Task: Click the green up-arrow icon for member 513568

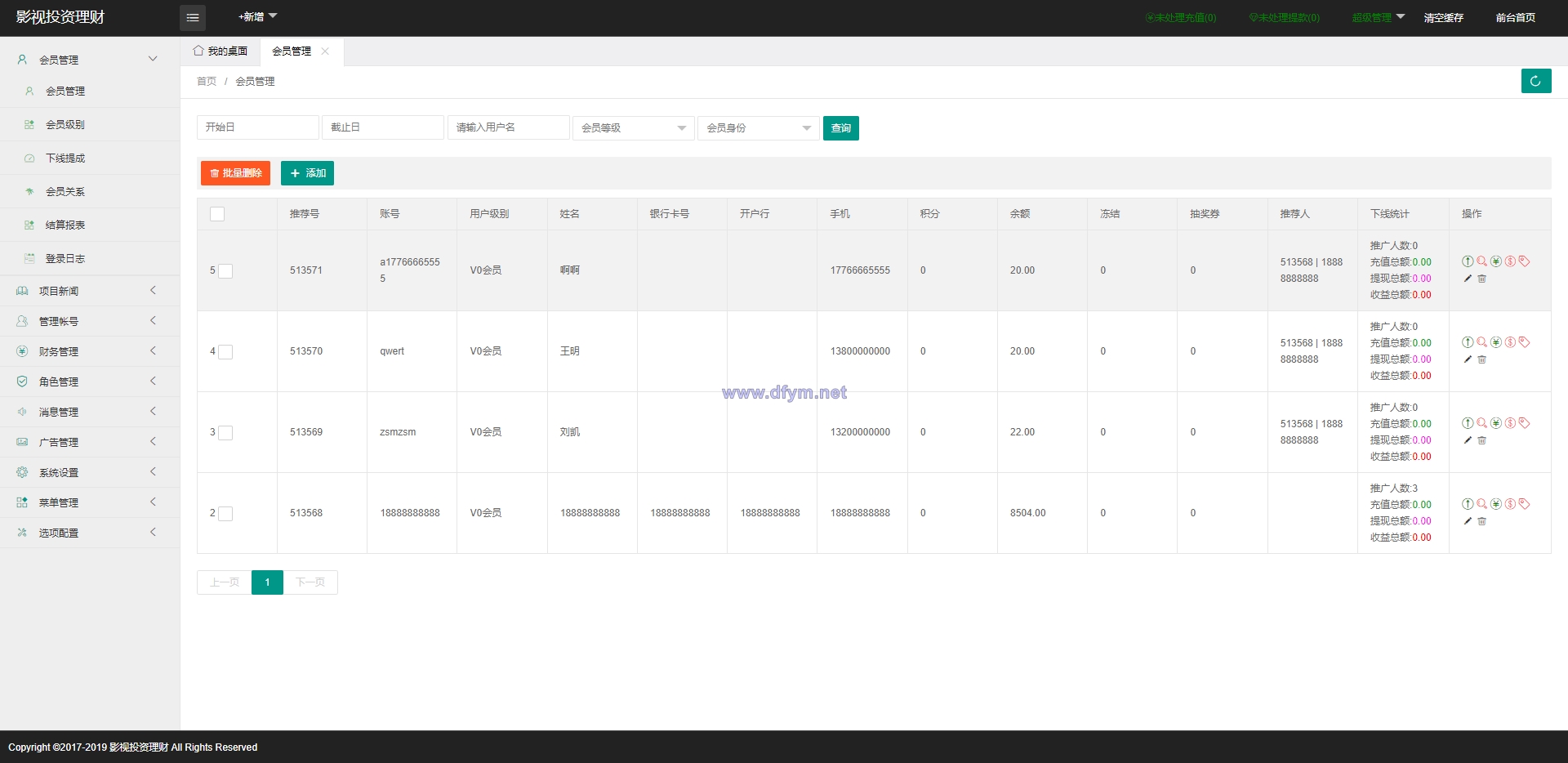Action: coord(1468,504)
